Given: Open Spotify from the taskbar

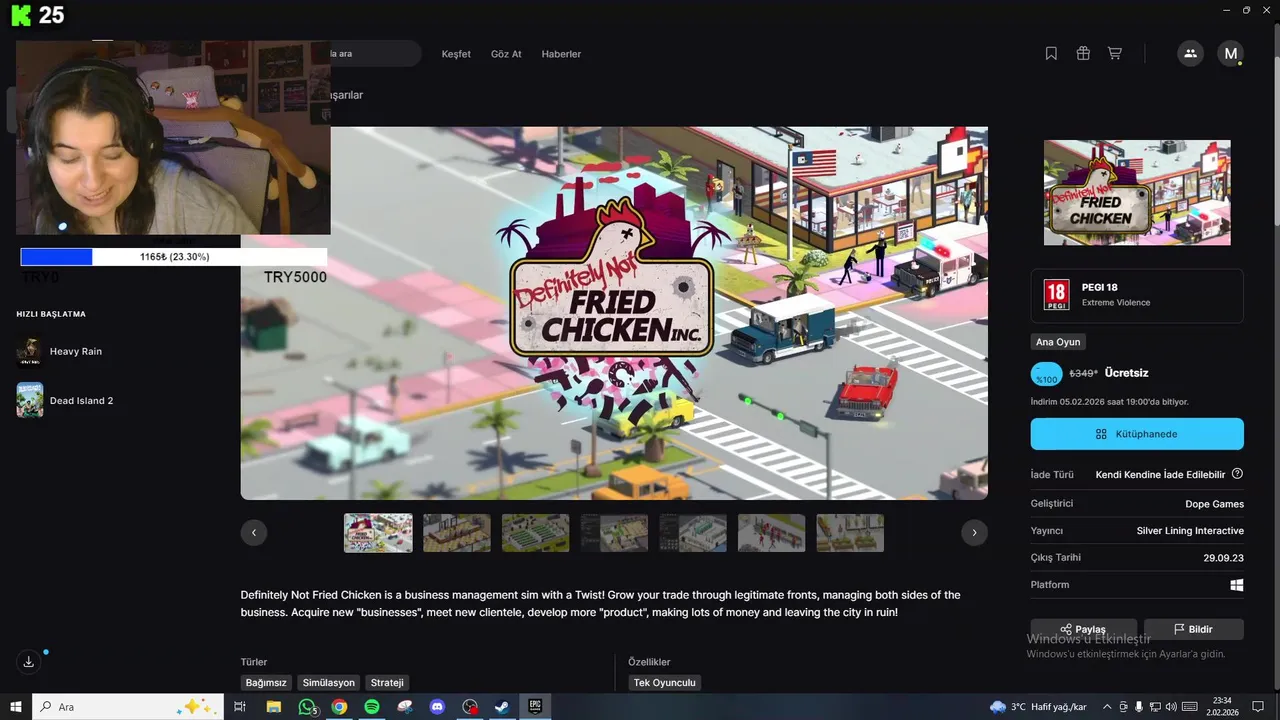Looking at the screenshot, I should click(372, 707).
